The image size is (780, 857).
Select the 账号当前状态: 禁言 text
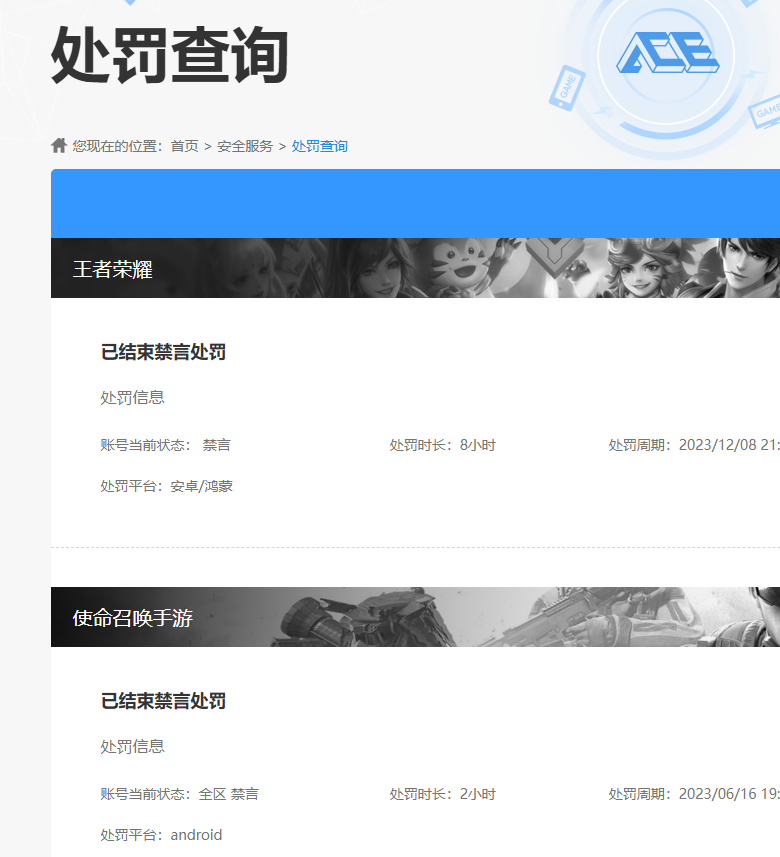(166, 445)
